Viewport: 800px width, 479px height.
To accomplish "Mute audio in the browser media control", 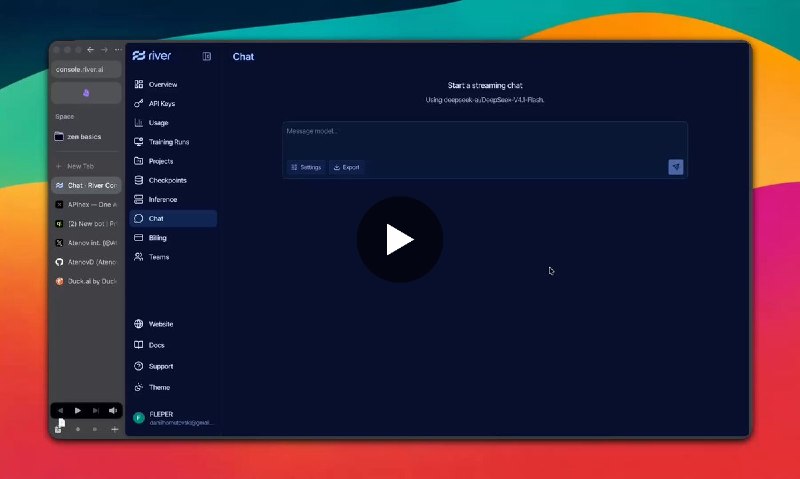I will (113, 410).
